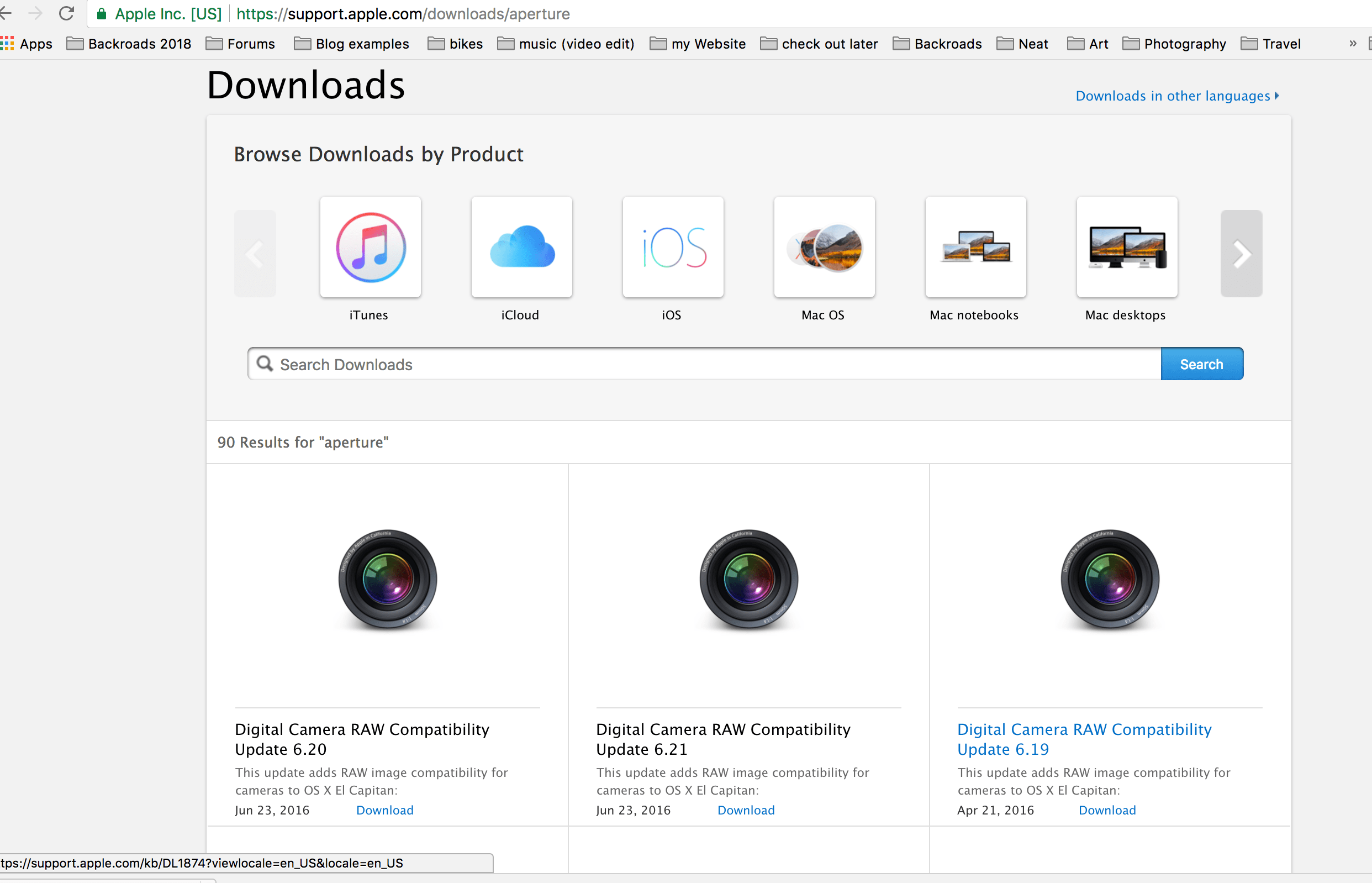
Task: Download Digital Camera RAW Compatibility Update 6.20
Action: coord(384,810)
